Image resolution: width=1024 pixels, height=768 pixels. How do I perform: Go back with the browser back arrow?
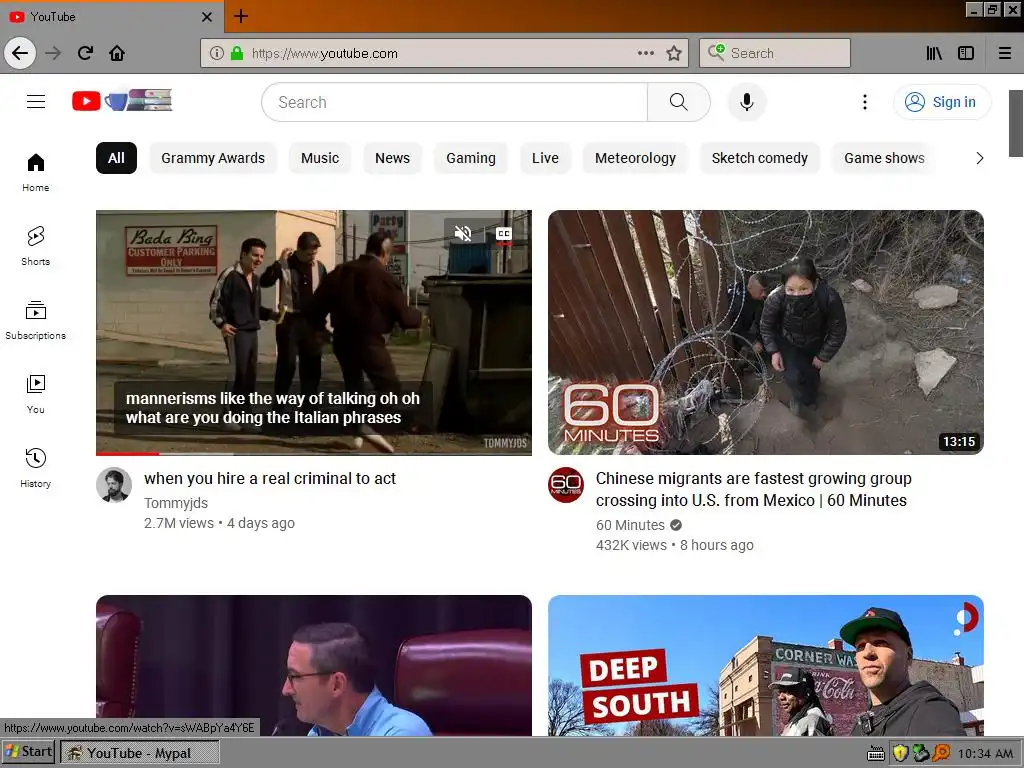[x=20, y=53]
